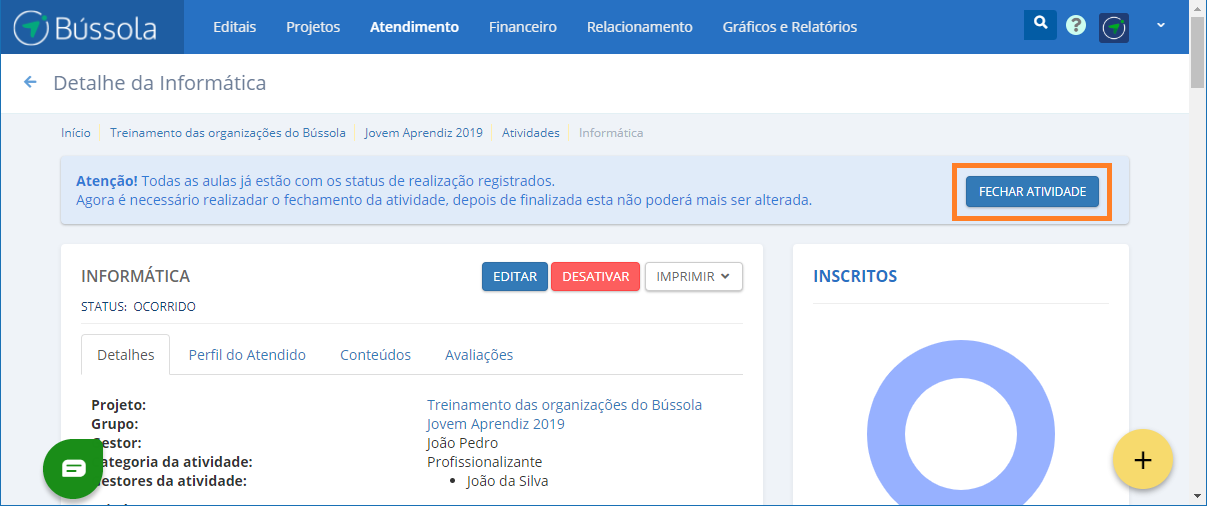The height and width of the screenshot is (506, 1207).
Task: Open the Financeiro menu
Action: click(x=522, y=27)
